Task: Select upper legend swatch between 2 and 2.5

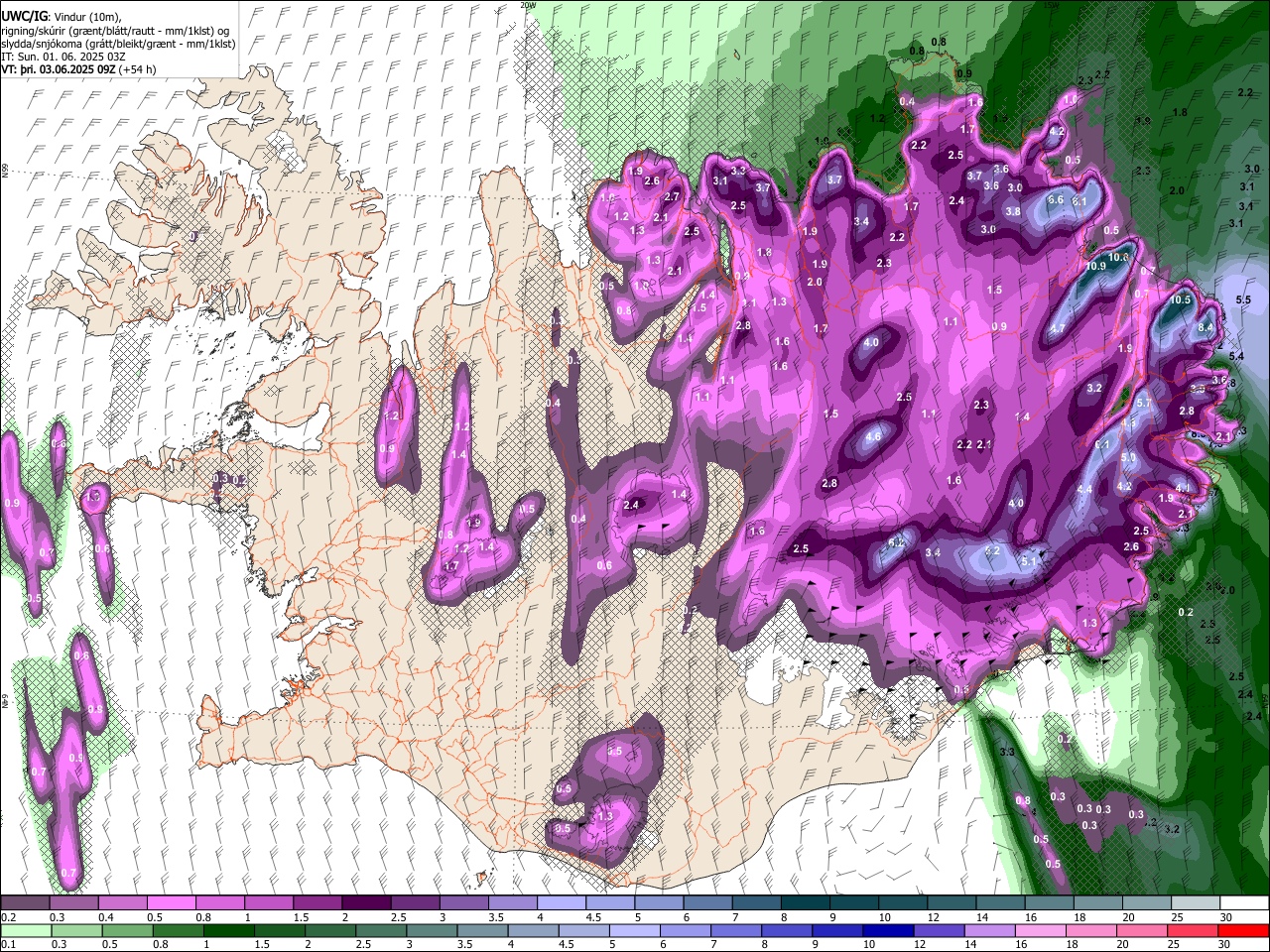Action: tap(366, 903)
